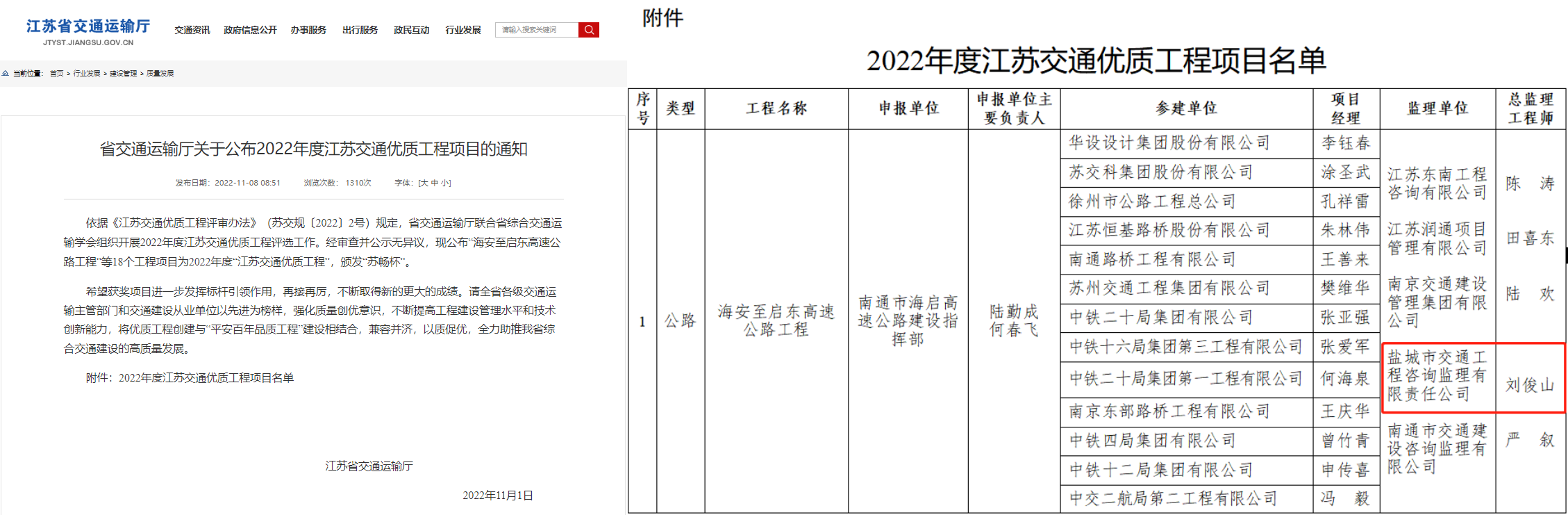1568x515 pixels.
Task: Set font size to large (大)
Action: click(x=424, y=183)
